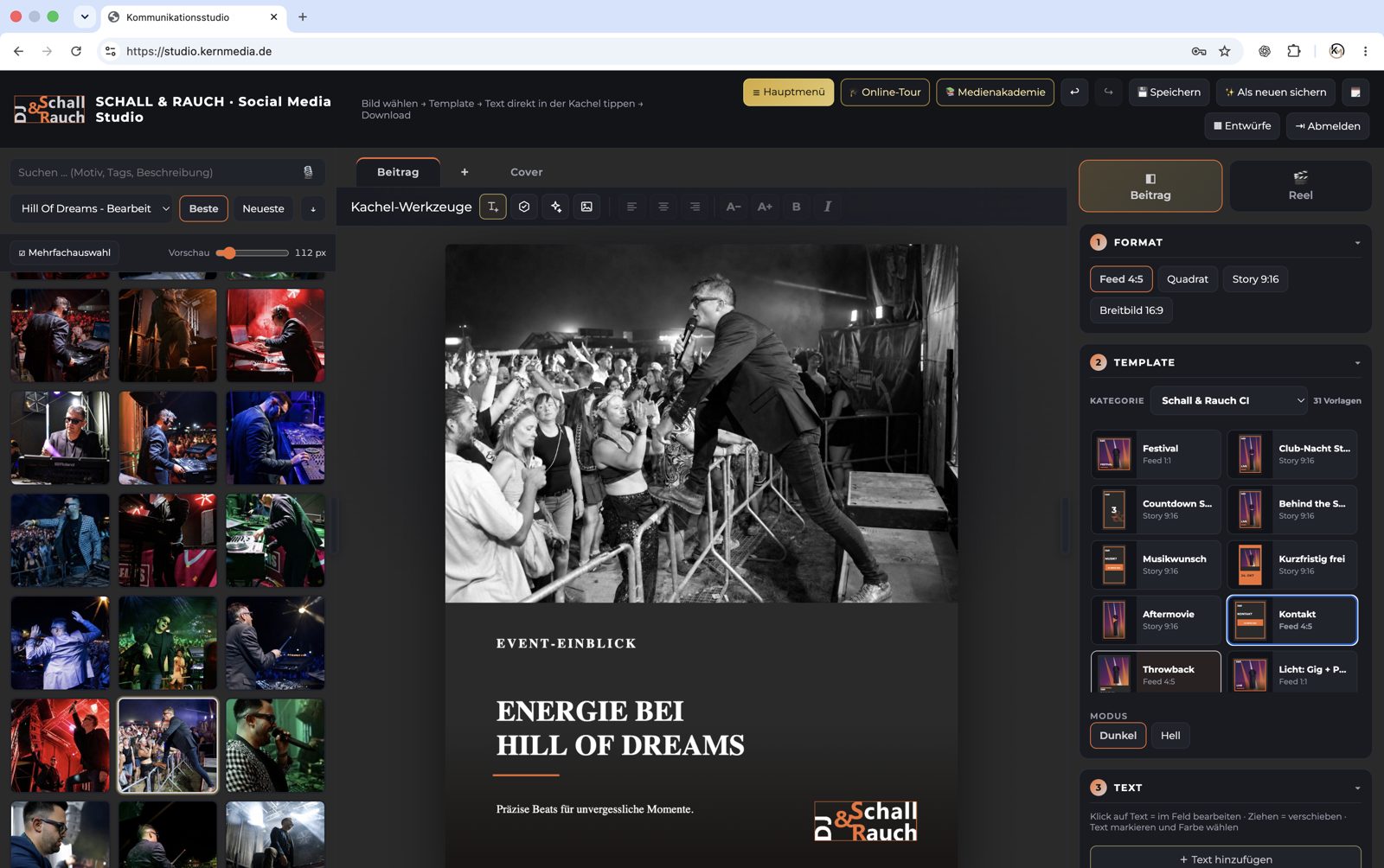This screenshot has width=1384, height=868.
Task: Select Feed 4:5 format
Action: [x=1121, y=279]
